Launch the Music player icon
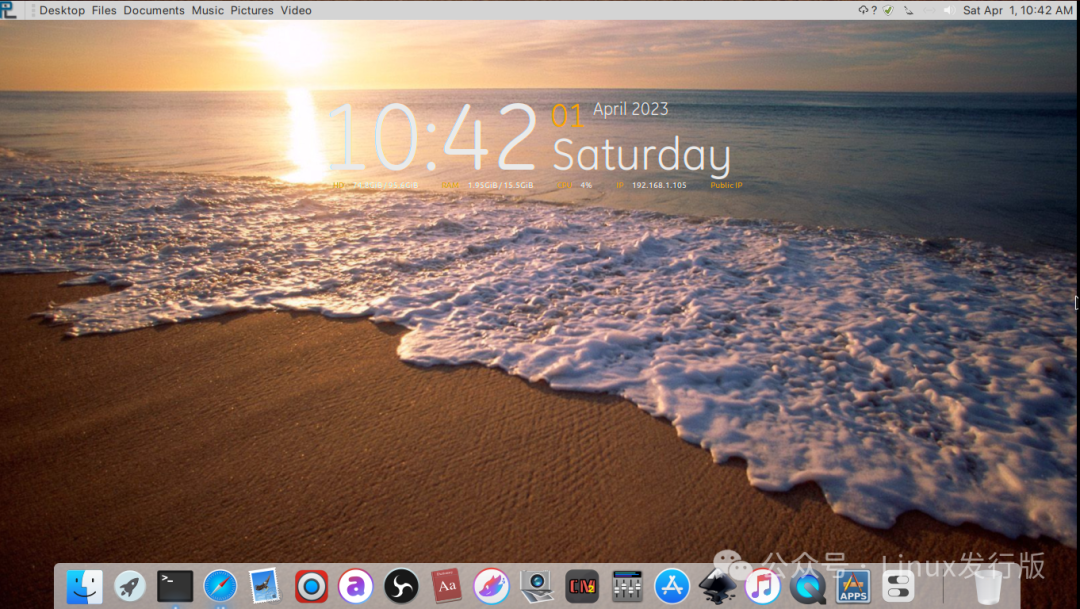The image size is (1080, 609). [762, 586]
